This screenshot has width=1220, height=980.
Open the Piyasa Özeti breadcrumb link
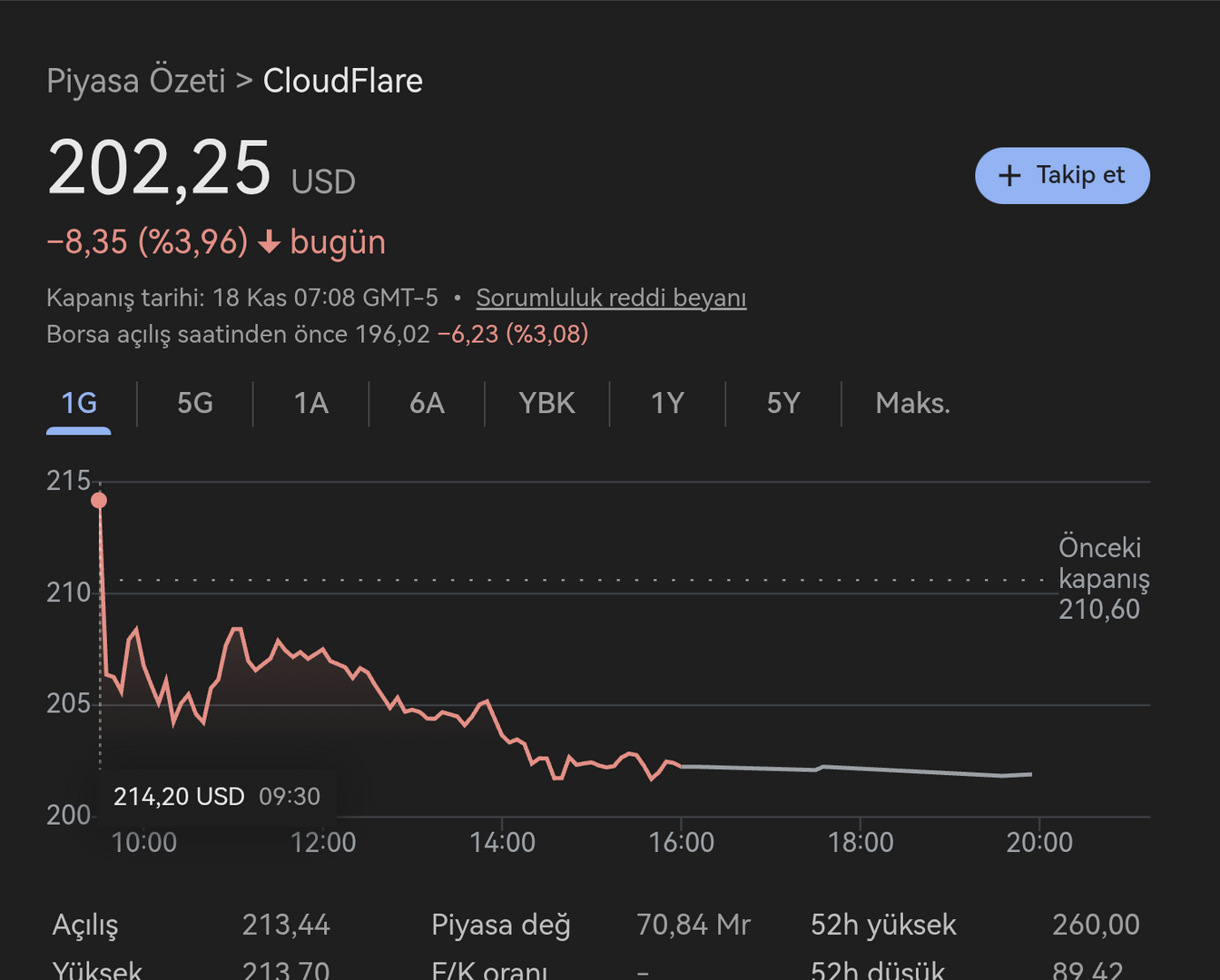tap(136, 81)
